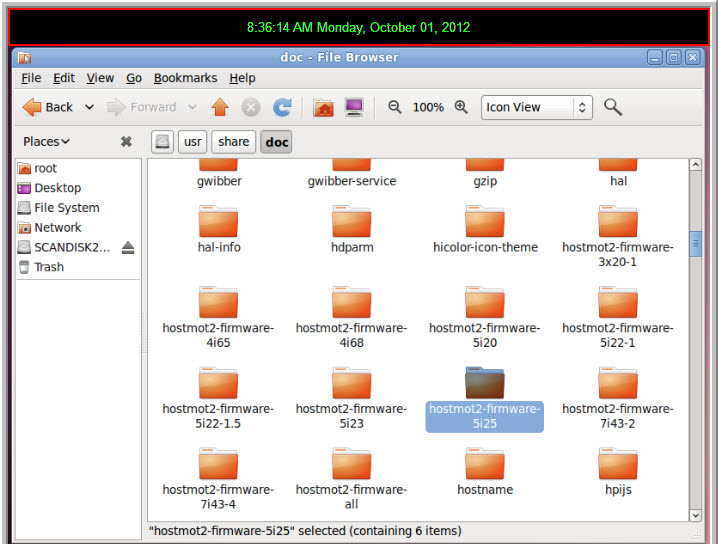The height and width of the screenshot is (544, 718).
Task: Open the Bookmarks menu
Action: pyautogui.click(x=185, y=78)
